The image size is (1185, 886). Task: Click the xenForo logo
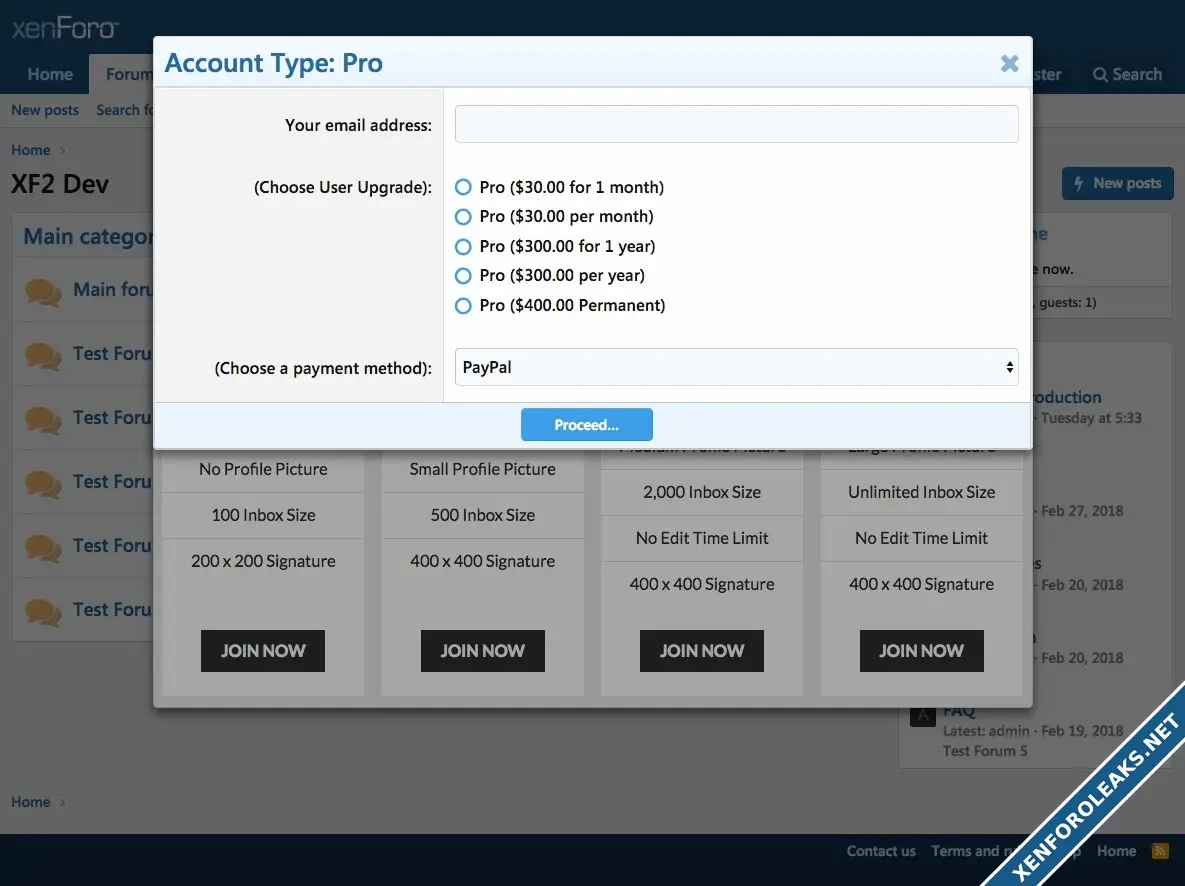pos(65,28)
